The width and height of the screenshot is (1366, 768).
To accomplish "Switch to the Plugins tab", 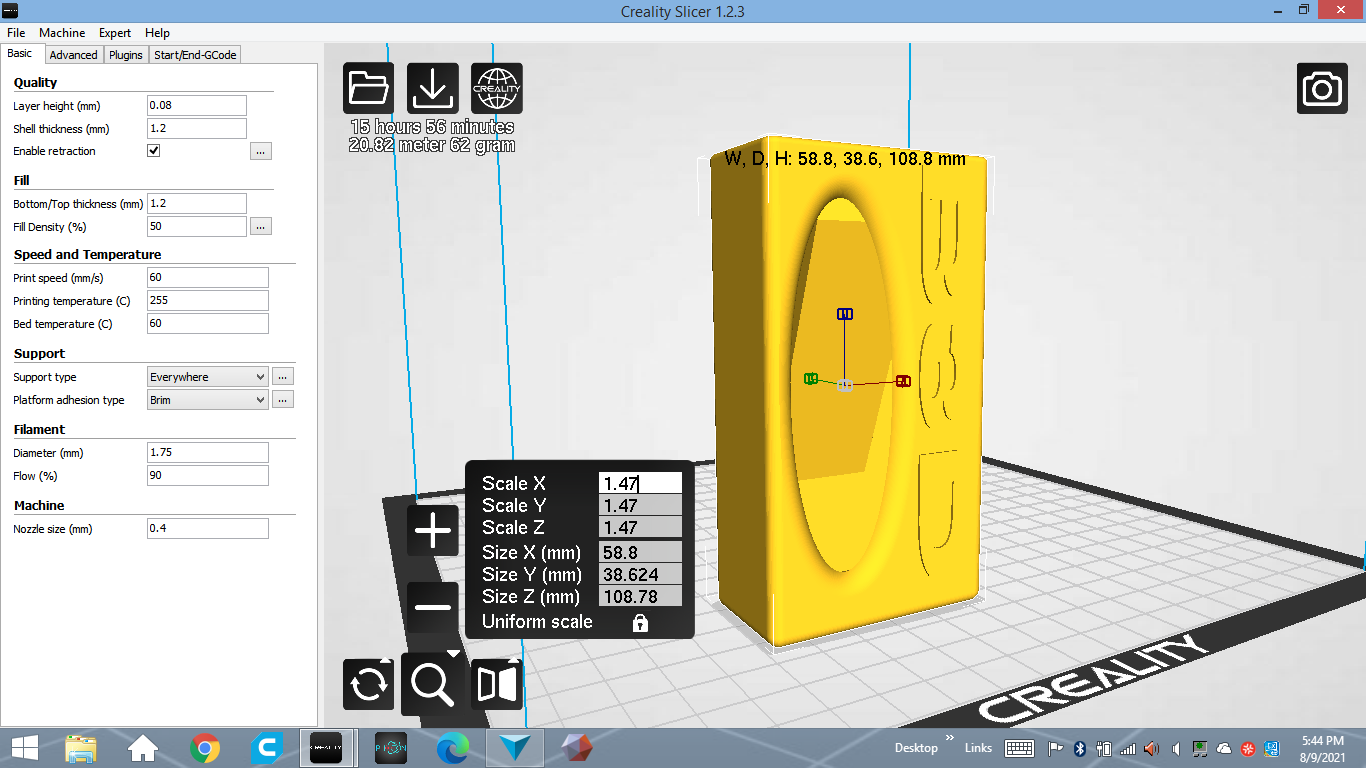I will 126,55.
